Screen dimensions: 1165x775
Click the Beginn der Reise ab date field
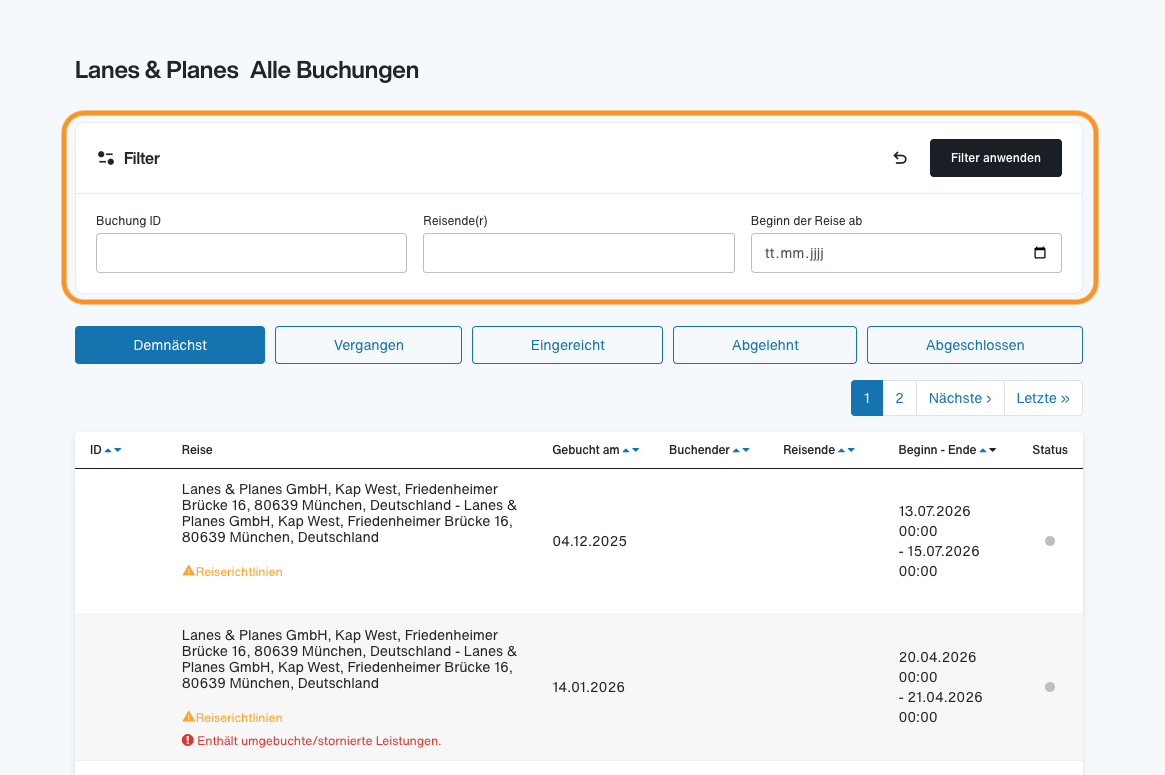click(906, 253)
